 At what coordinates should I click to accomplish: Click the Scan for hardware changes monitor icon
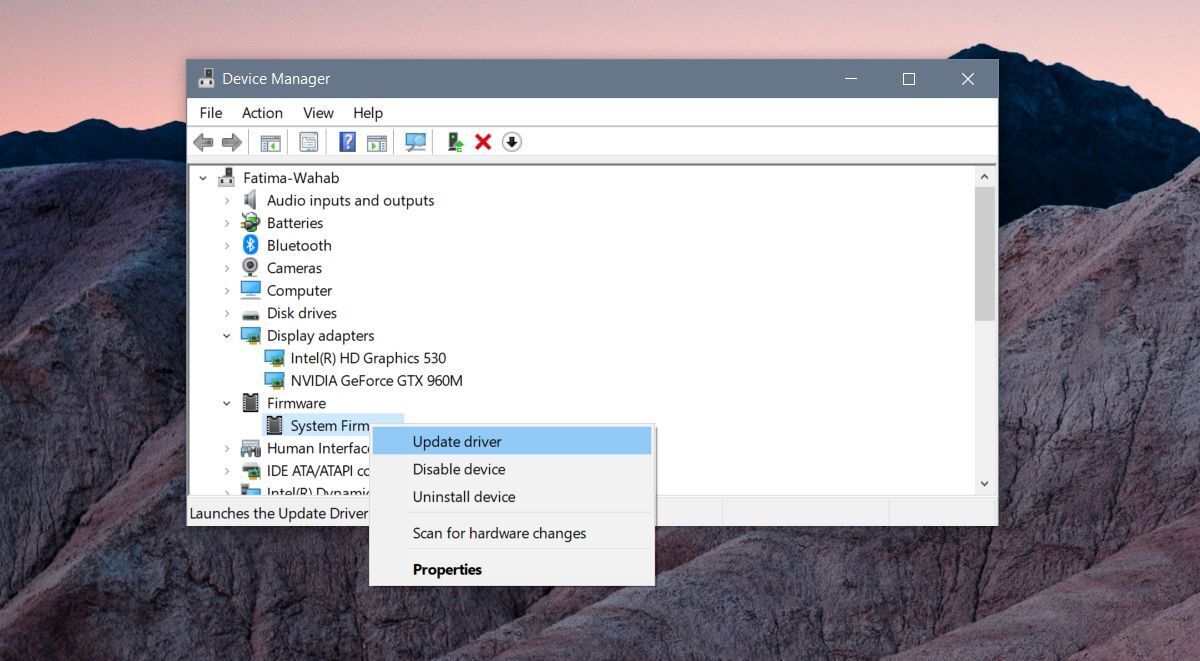tap(415, 142)
